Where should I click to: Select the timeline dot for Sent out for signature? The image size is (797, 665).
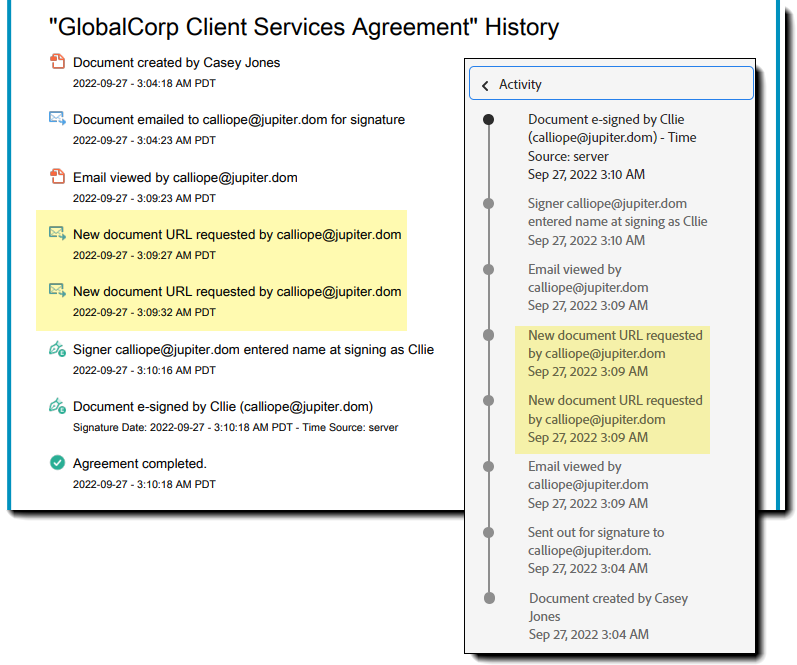[488, 532]
